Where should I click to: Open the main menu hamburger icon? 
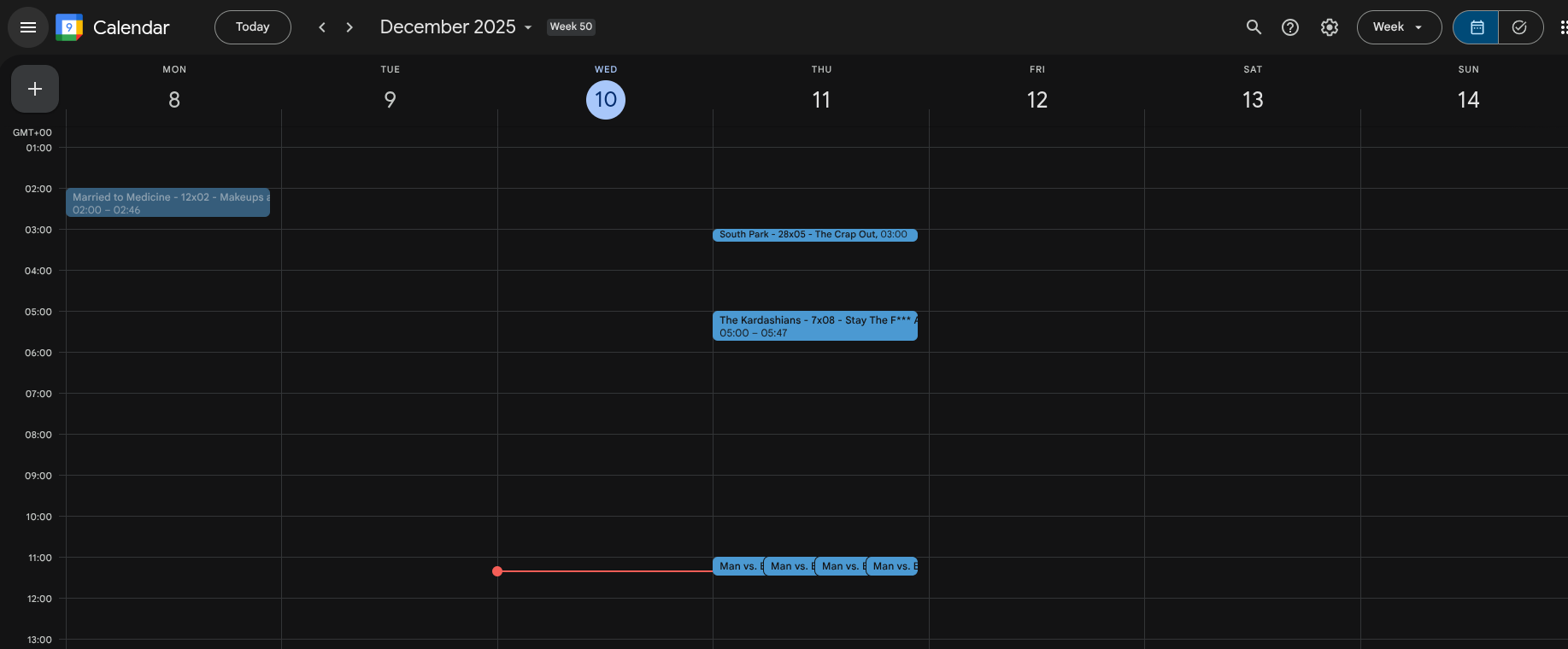click(28, 27)
